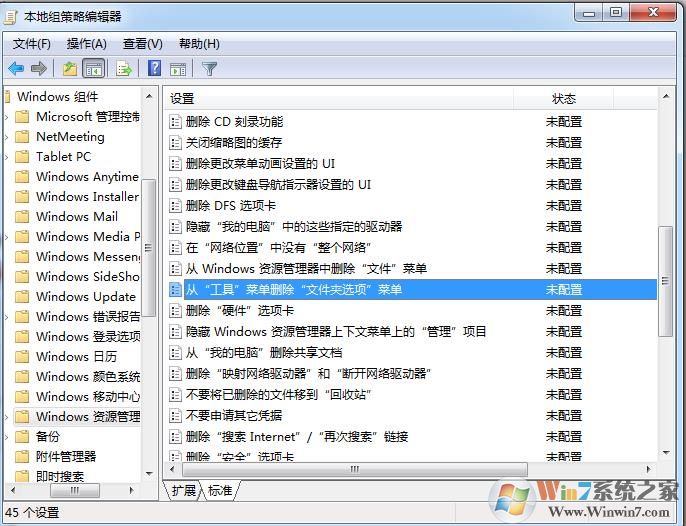Click the folder icon of 备份

coord(22,437)
